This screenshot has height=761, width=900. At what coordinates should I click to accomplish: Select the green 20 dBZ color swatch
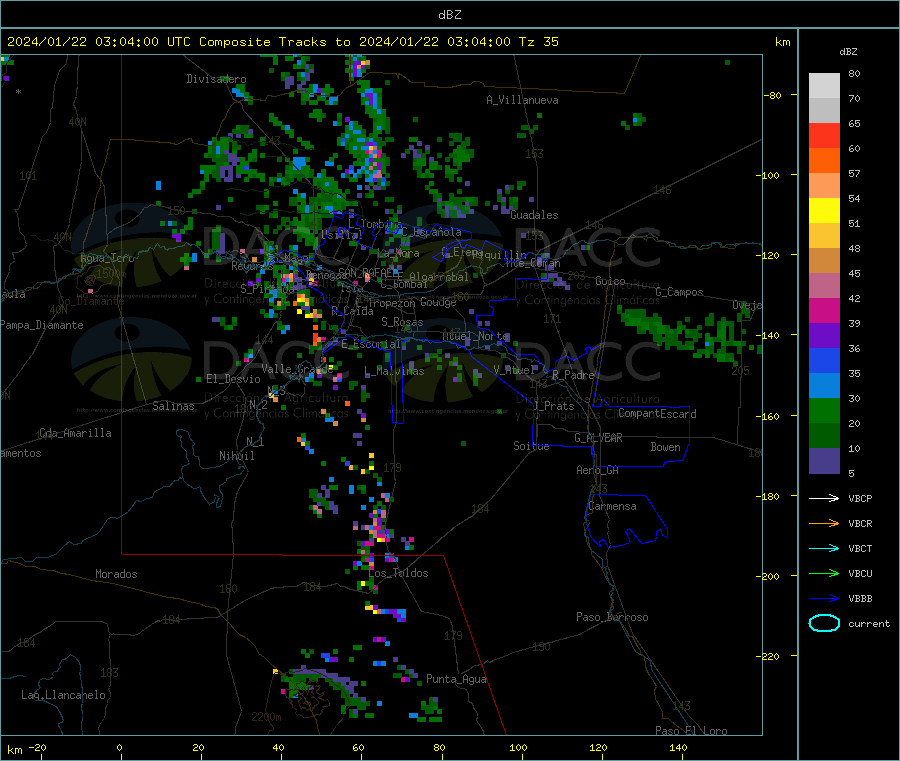point(824,410)
